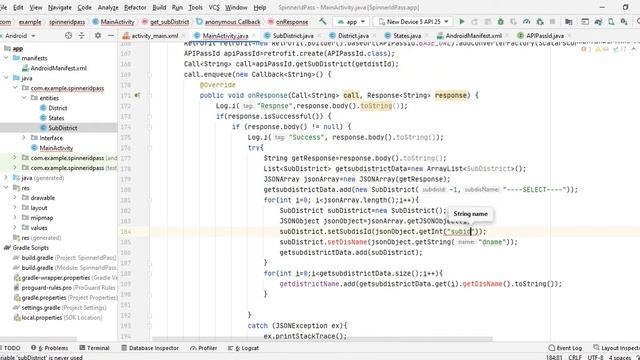Open the Refactor menu
The image size is (640, 360).
click(x=135, y=7)
